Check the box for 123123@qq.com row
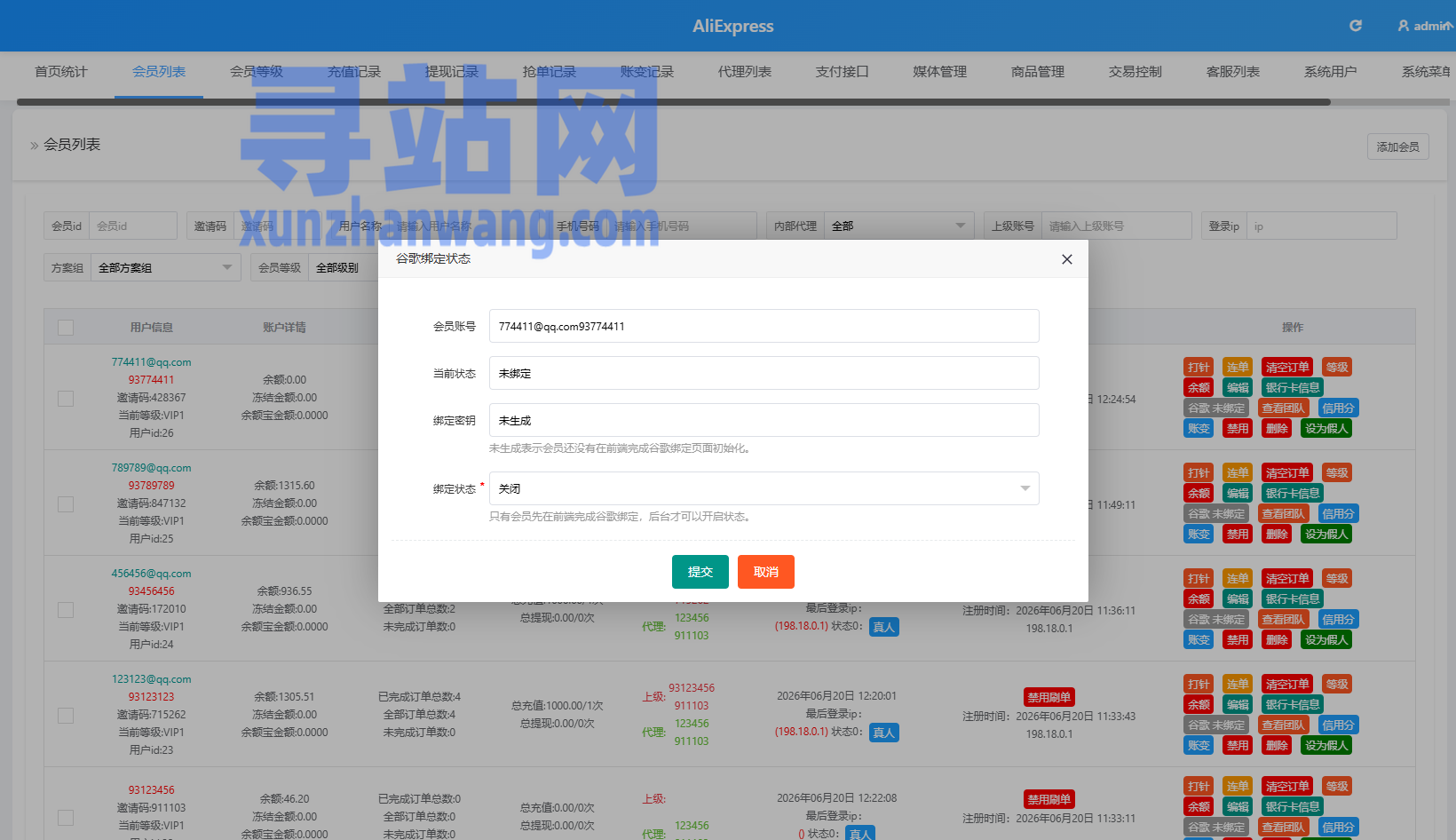Viewport: 1456px width, 840px height. (66, 716)
